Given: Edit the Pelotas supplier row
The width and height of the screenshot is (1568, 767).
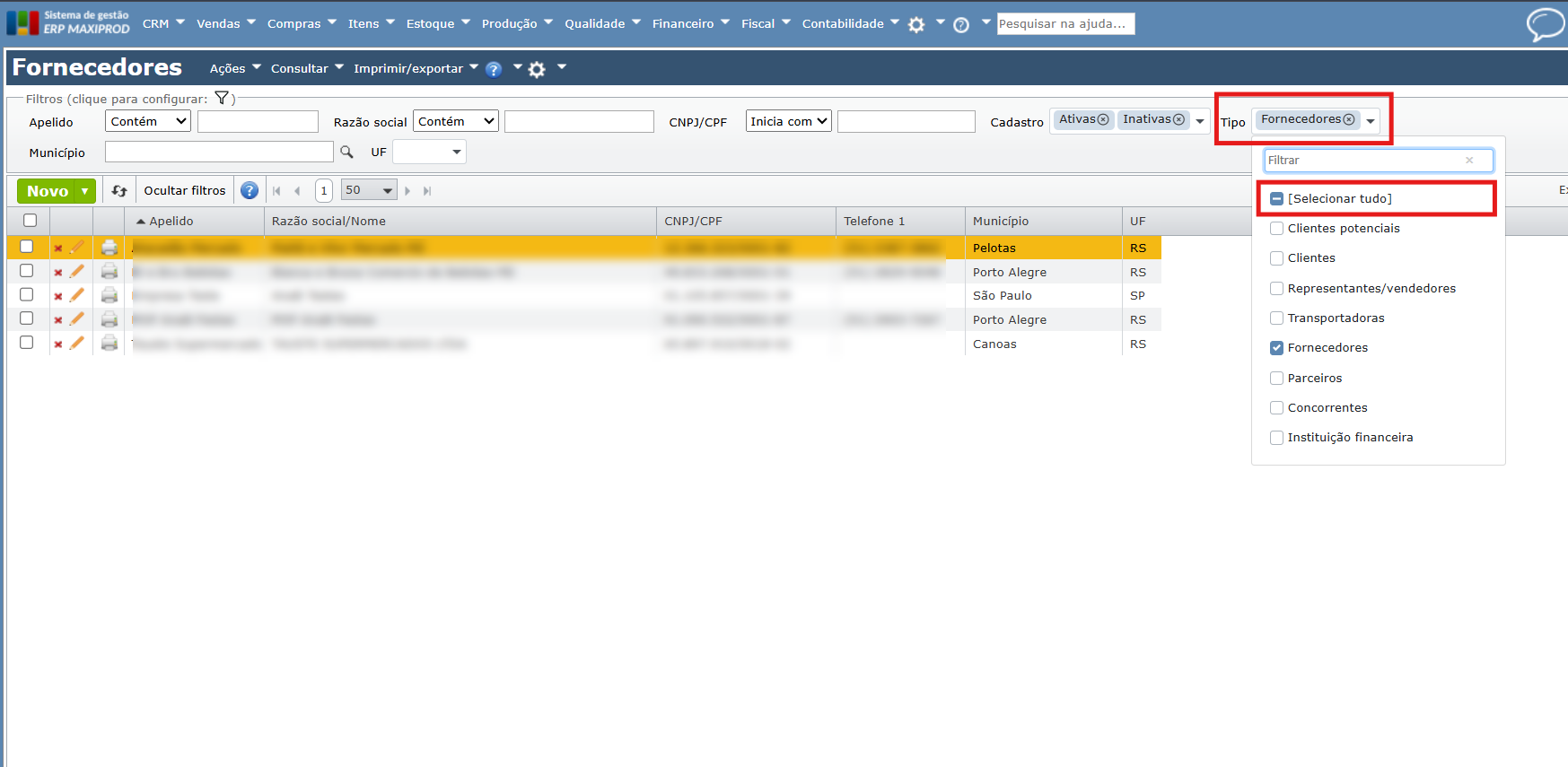Looking at the screenshot, I should pos(77,247).
